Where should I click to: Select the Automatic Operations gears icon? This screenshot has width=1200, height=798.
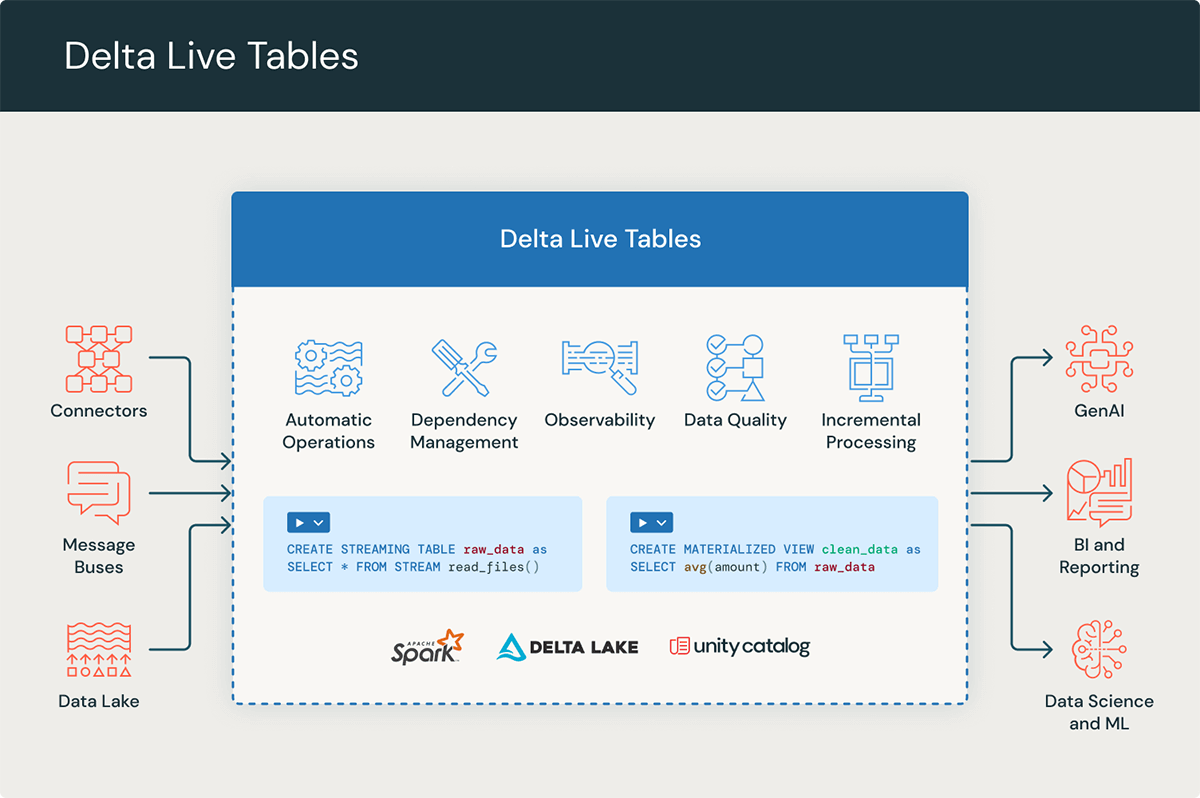[x=328, y=367]
